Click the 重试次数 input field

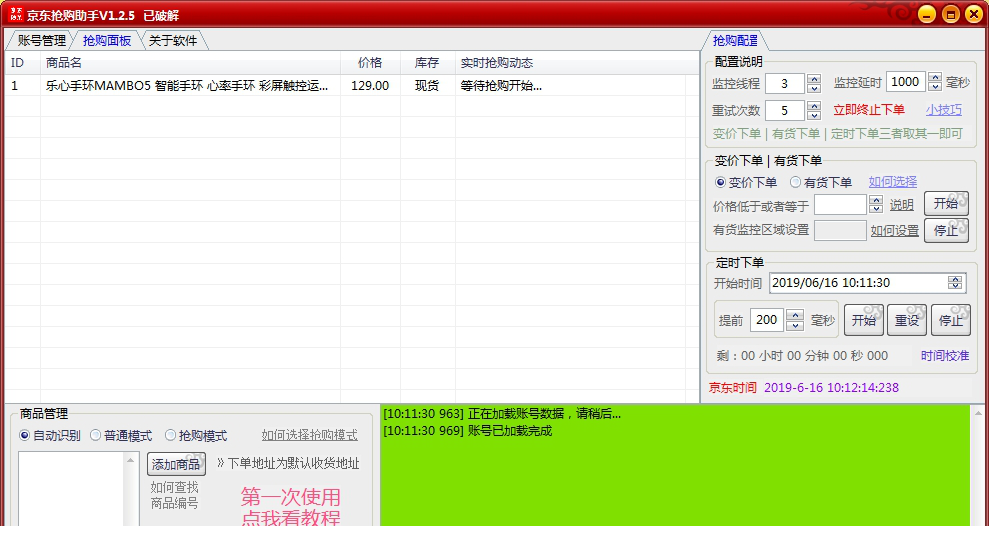coord(785,110)
